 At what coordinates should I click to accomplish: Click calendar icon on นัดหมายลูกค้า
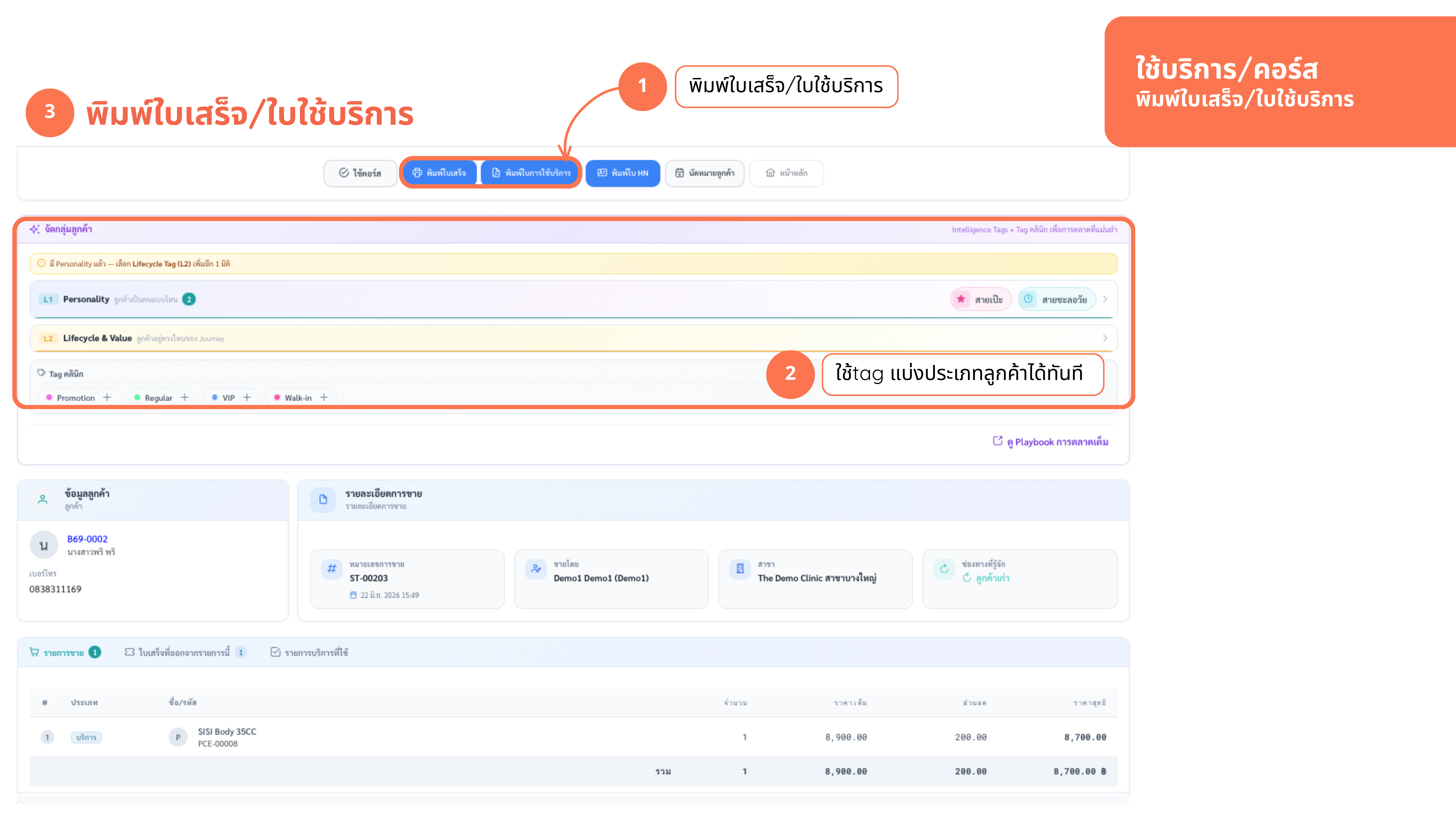click(679, 173)
